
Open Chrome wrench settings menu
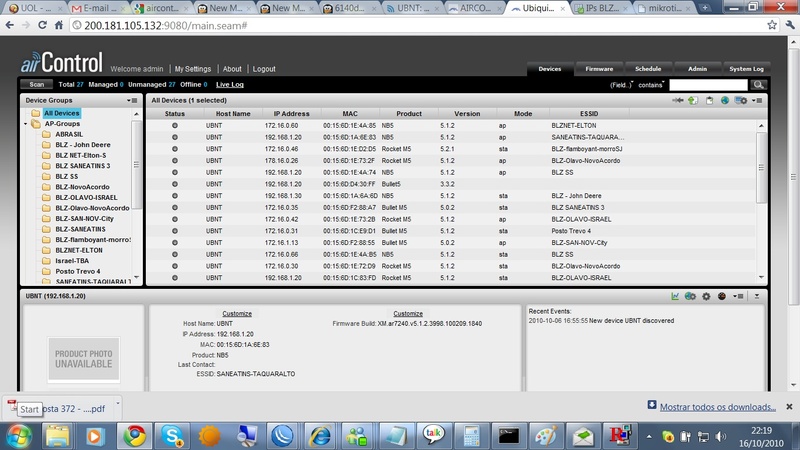coord(790,25)
